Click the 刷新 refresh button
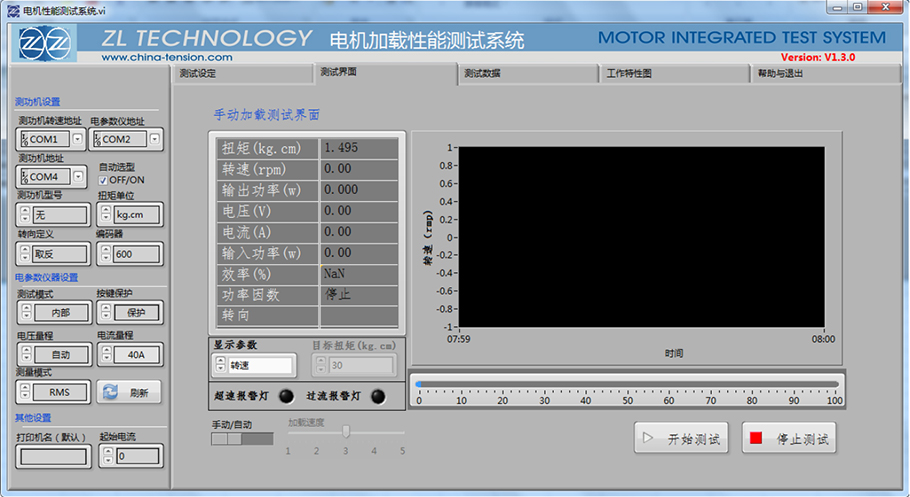The image size is (910, 497). tap(130, 392)
